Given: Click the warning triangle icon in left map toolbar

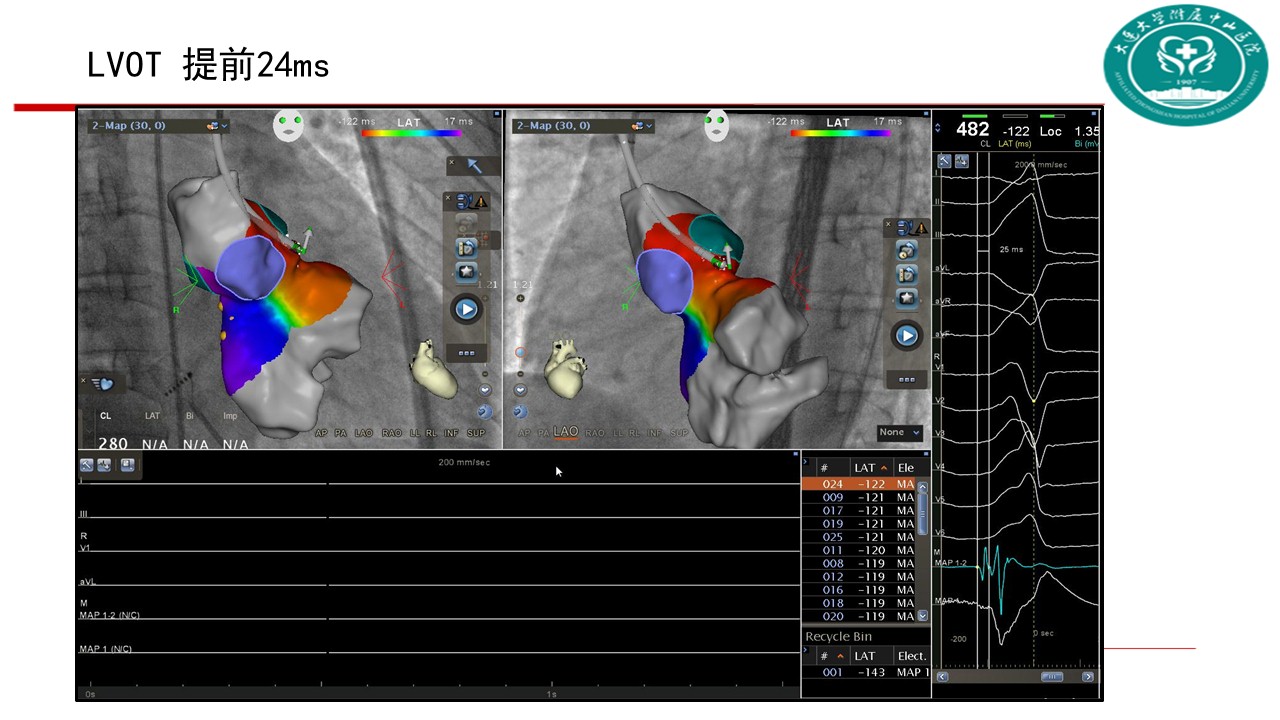Looking at the screenshot, I should (x=481, y=201).
